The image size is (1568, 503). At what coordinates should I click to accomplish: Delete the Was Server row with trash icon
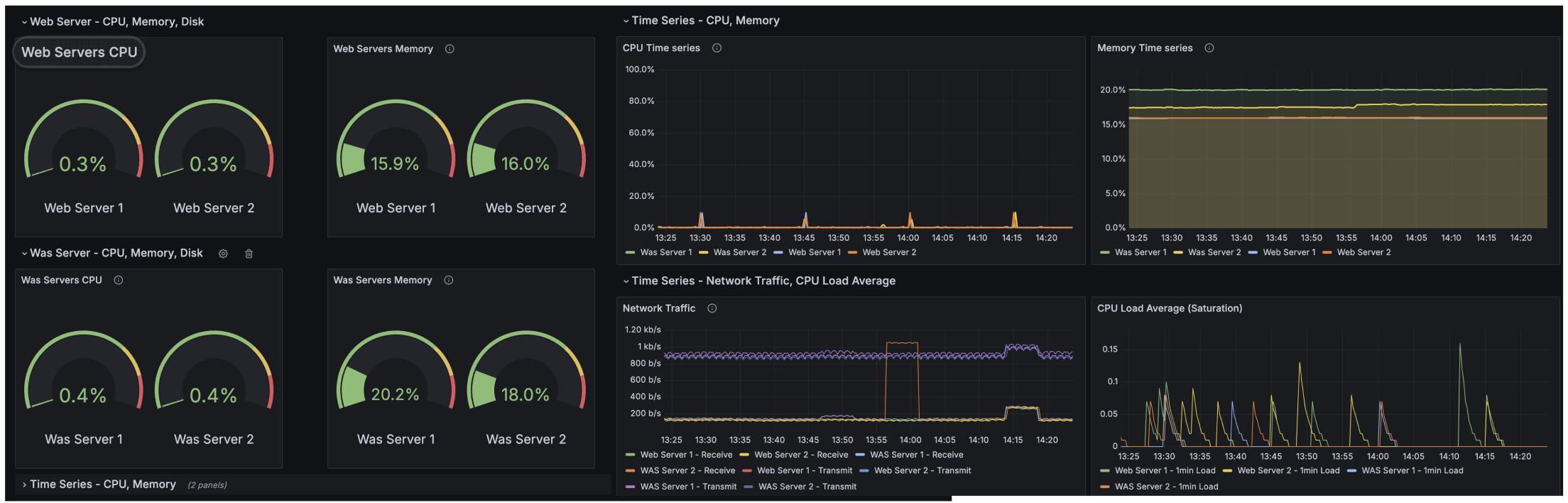(x=249, y=254)
